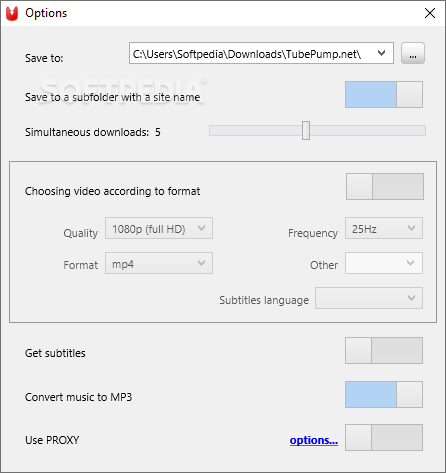Screen dimensions: 446x473
Task: Click the Simultaneous downloads slider handle
Action: (306, 130)
